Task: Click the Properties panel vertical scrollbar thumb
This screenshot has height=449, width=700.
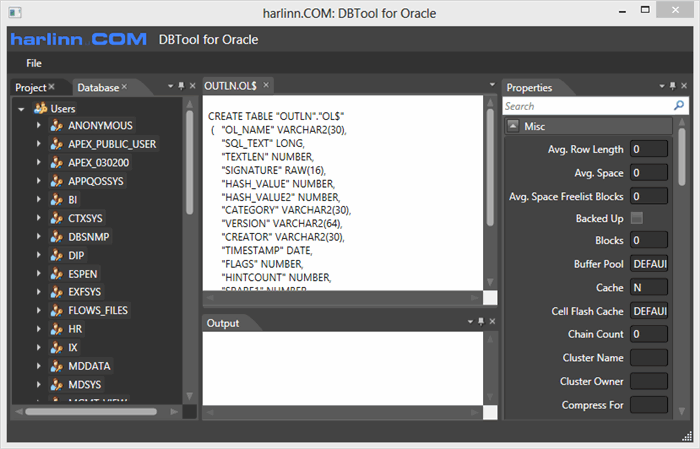Action: tap(682, 157)
